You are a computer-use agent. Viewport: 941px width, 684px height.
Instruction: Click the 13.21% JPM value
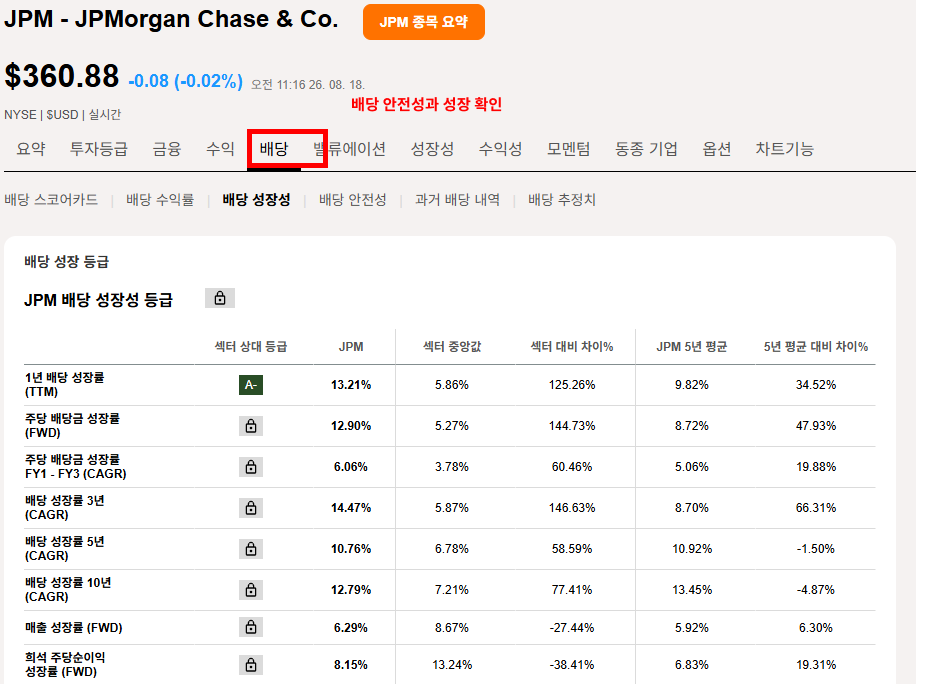[351, 385]
